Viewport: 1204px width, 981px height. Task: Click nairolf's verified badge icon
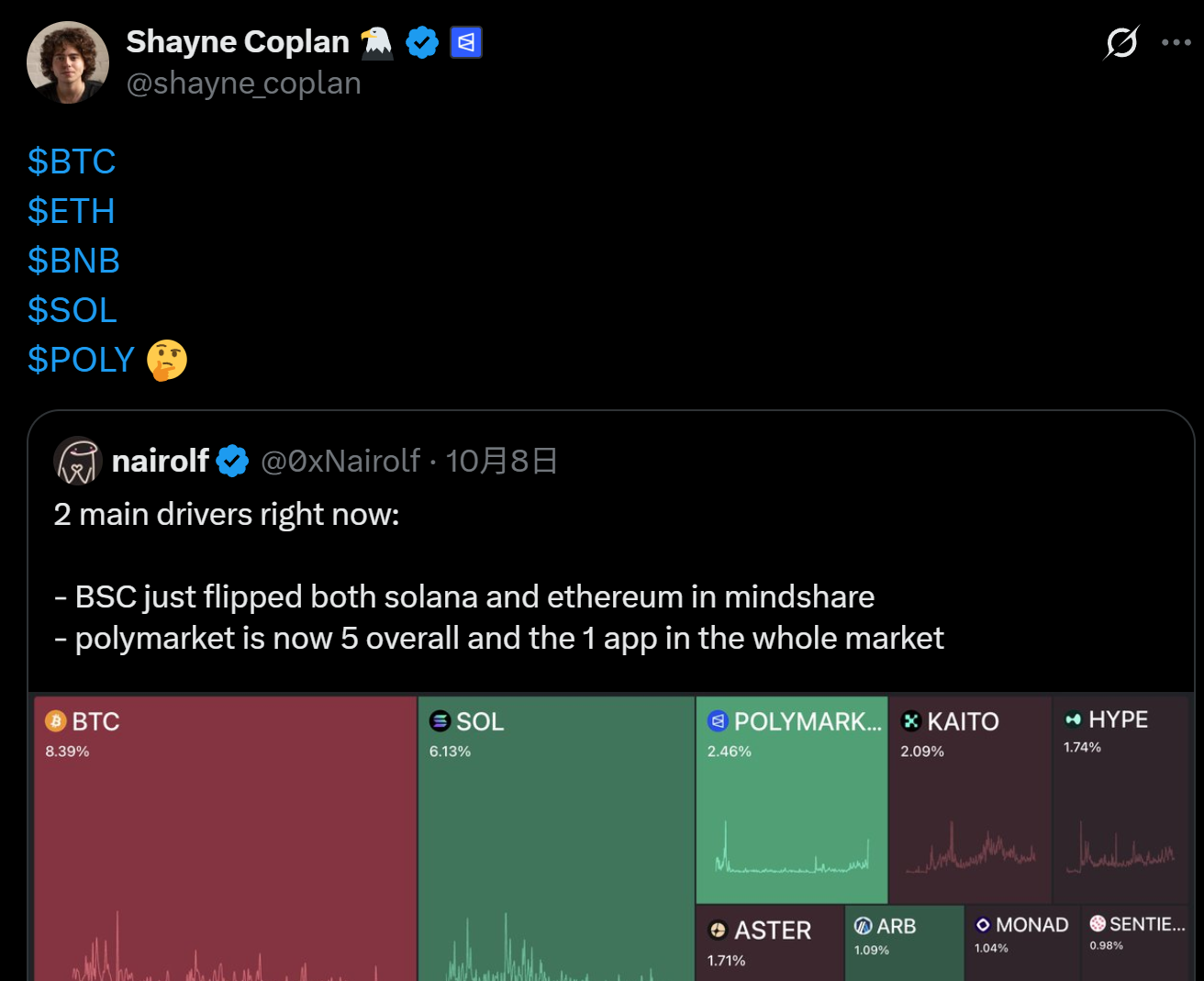tap(233, 461)
